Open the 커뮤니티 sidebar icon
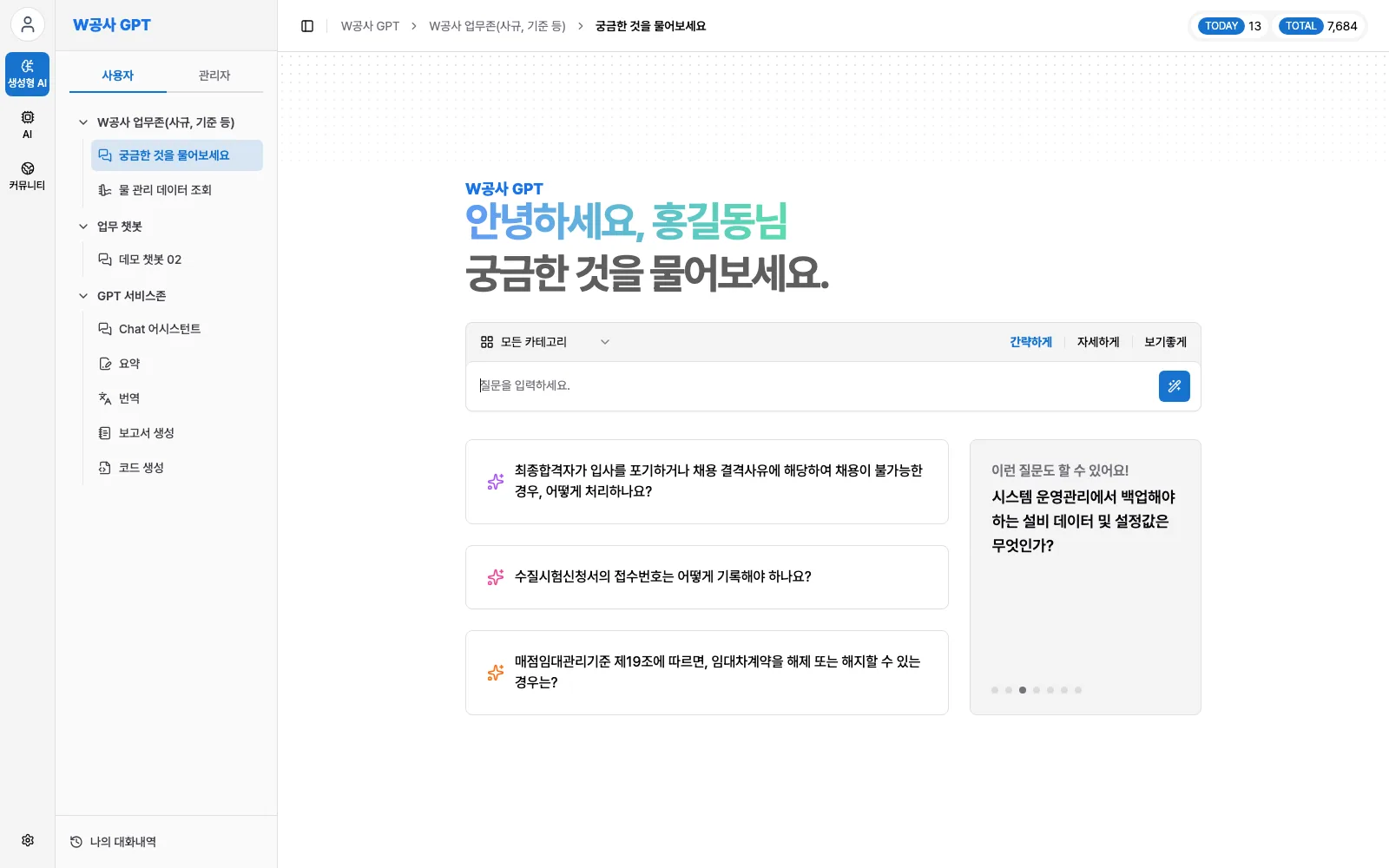This screenshot has height=868, width=1389. (x=28, y=175)
